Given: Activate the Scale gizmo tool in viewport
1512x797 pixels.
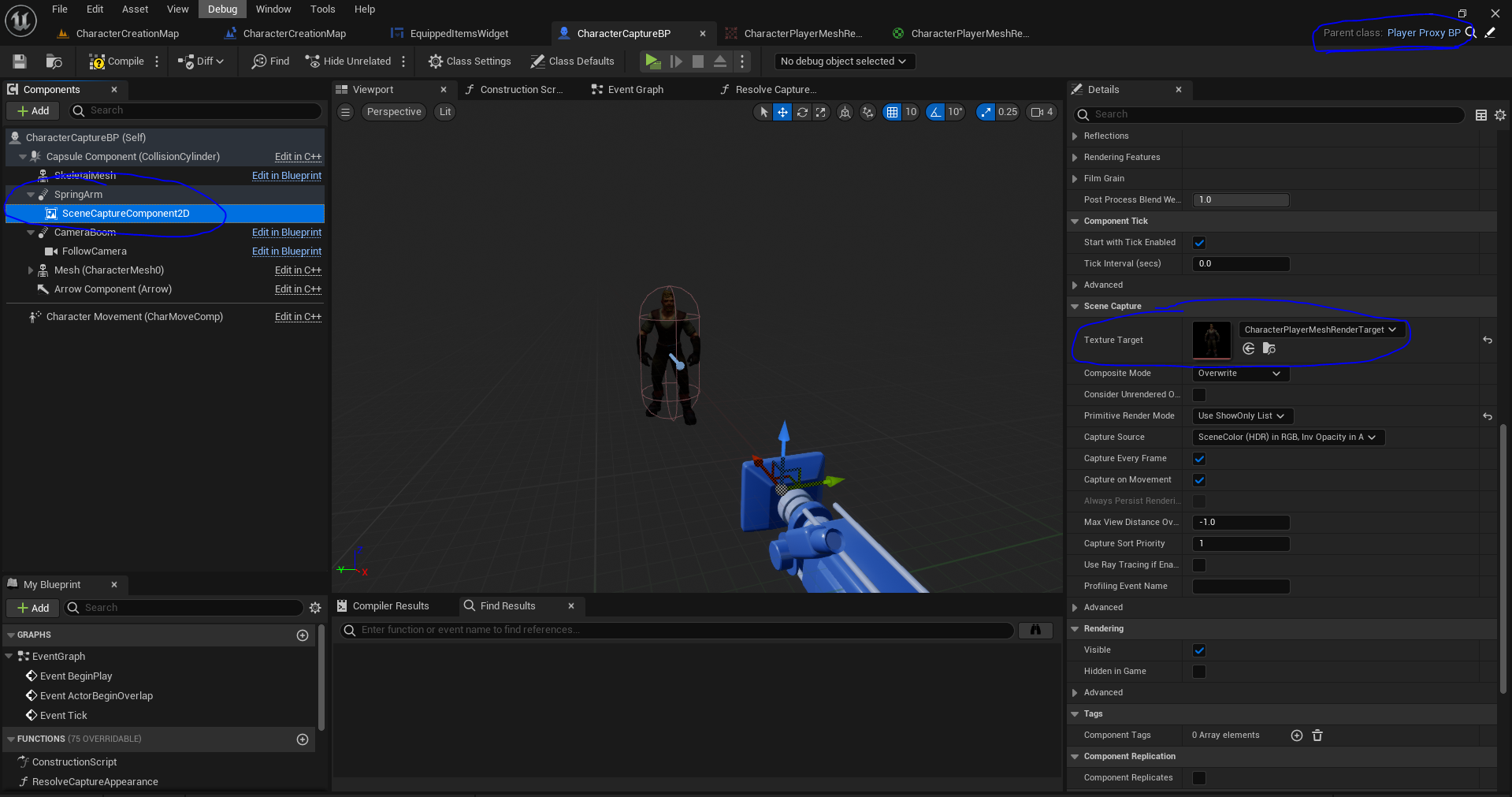Looking at the screenshot, I should coord(821,112).
